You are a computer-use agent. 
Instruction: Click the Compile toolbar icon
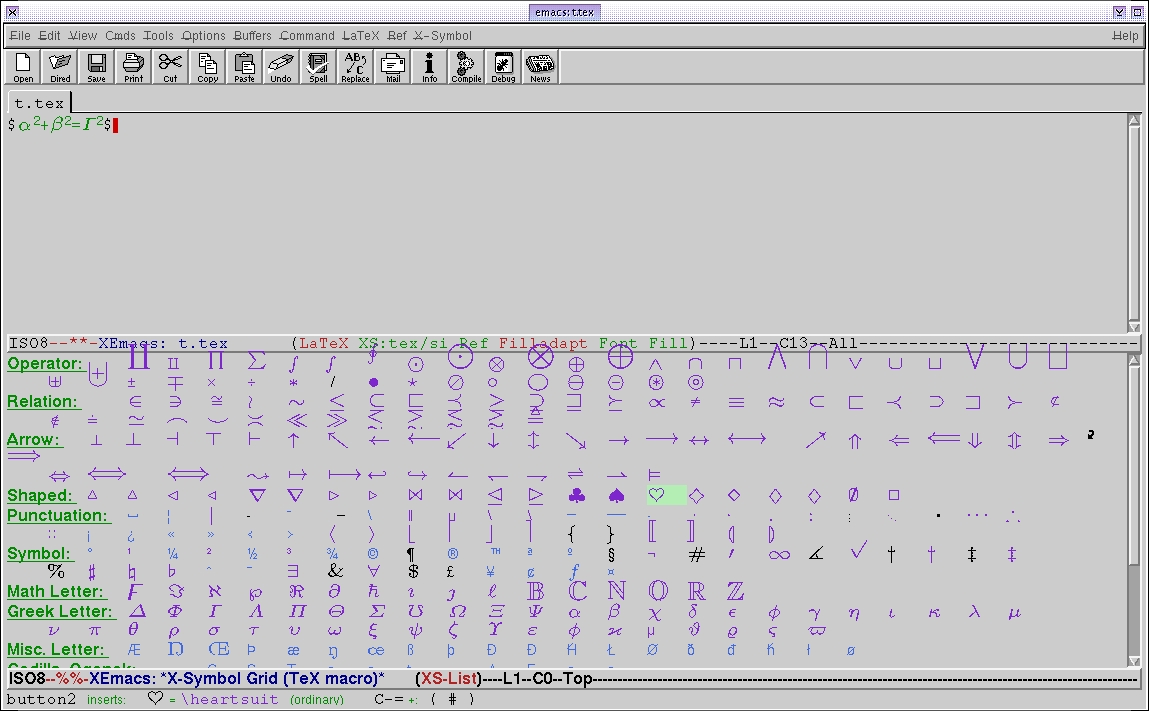tap(466, 67)
